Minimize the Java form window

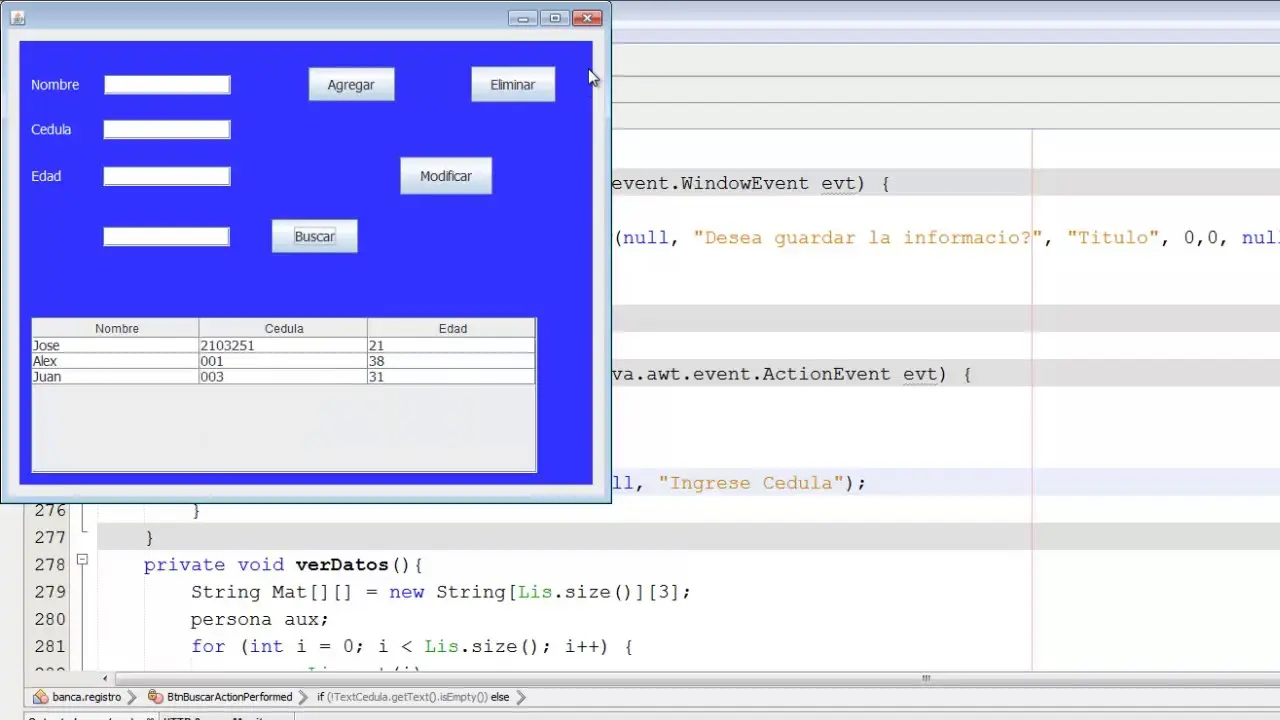coord(522,18)
